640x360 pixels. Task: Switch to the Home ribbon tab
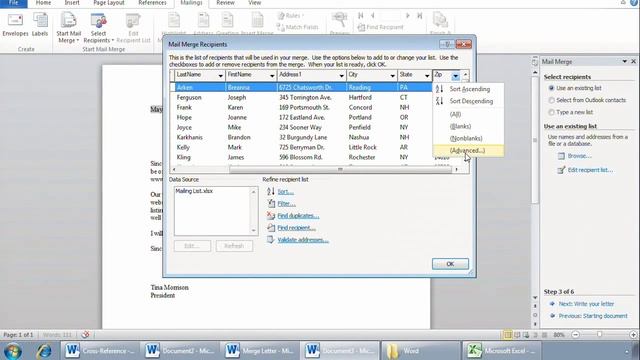43,3
